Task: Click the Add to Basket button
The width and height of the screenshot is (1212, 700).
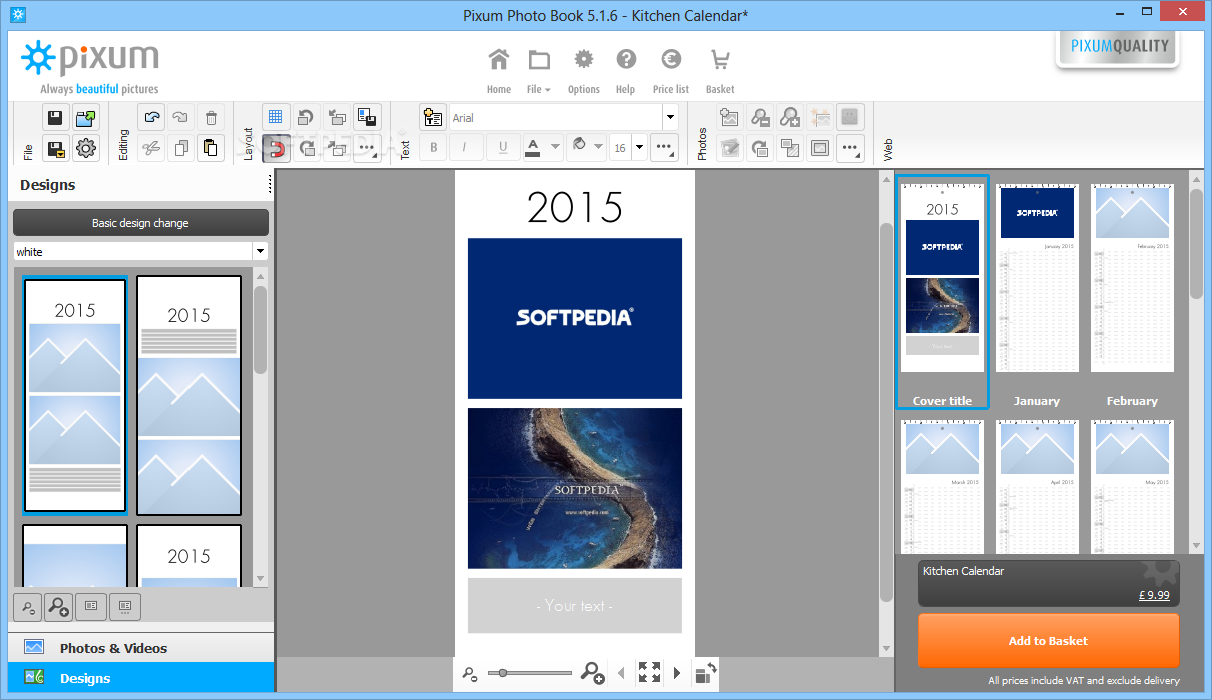Action: click(1048, 641)
